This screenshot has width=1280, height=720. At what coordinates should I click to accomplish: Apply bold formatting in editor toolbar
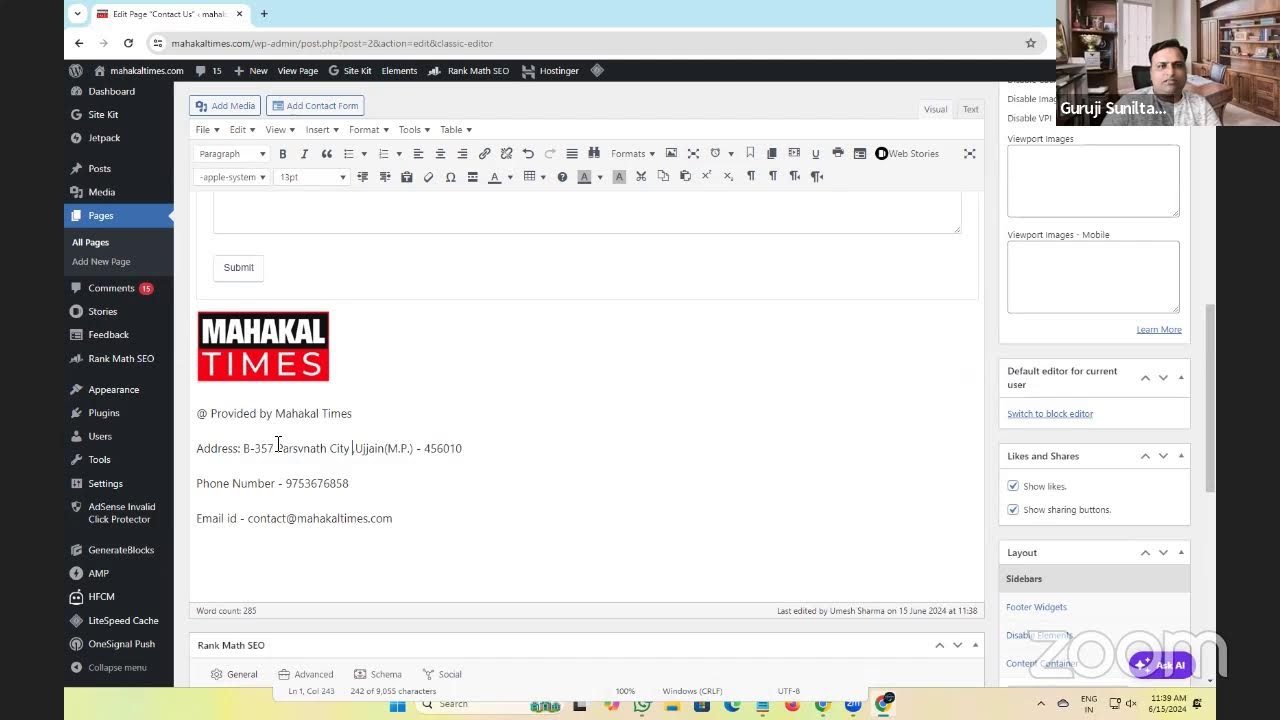pos(283,154)
